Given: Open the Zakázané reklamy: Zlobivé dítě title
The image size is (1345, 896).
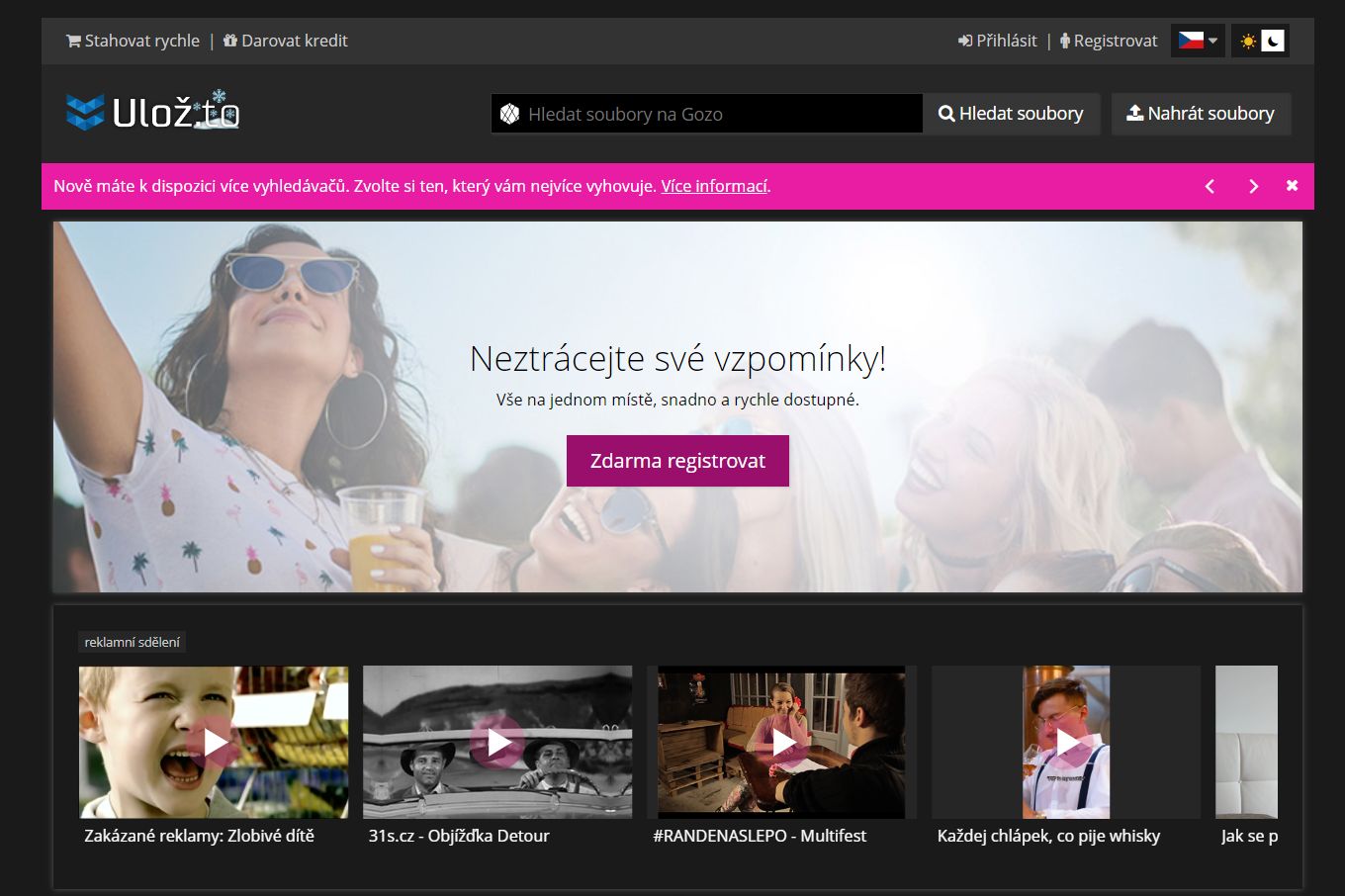Looking at the screenshot, I should tap(199, 836).
